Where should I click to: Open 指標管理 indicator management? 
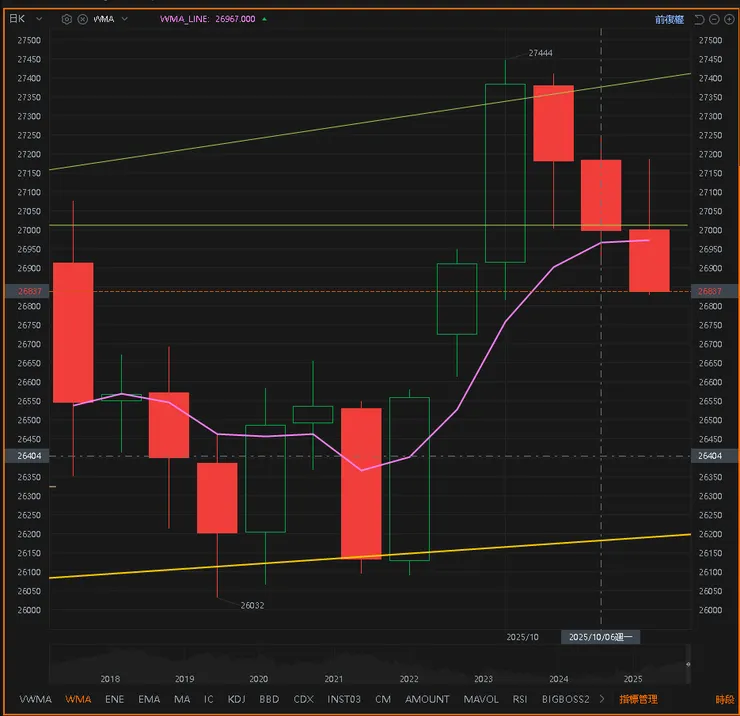(x=638, y=699)
